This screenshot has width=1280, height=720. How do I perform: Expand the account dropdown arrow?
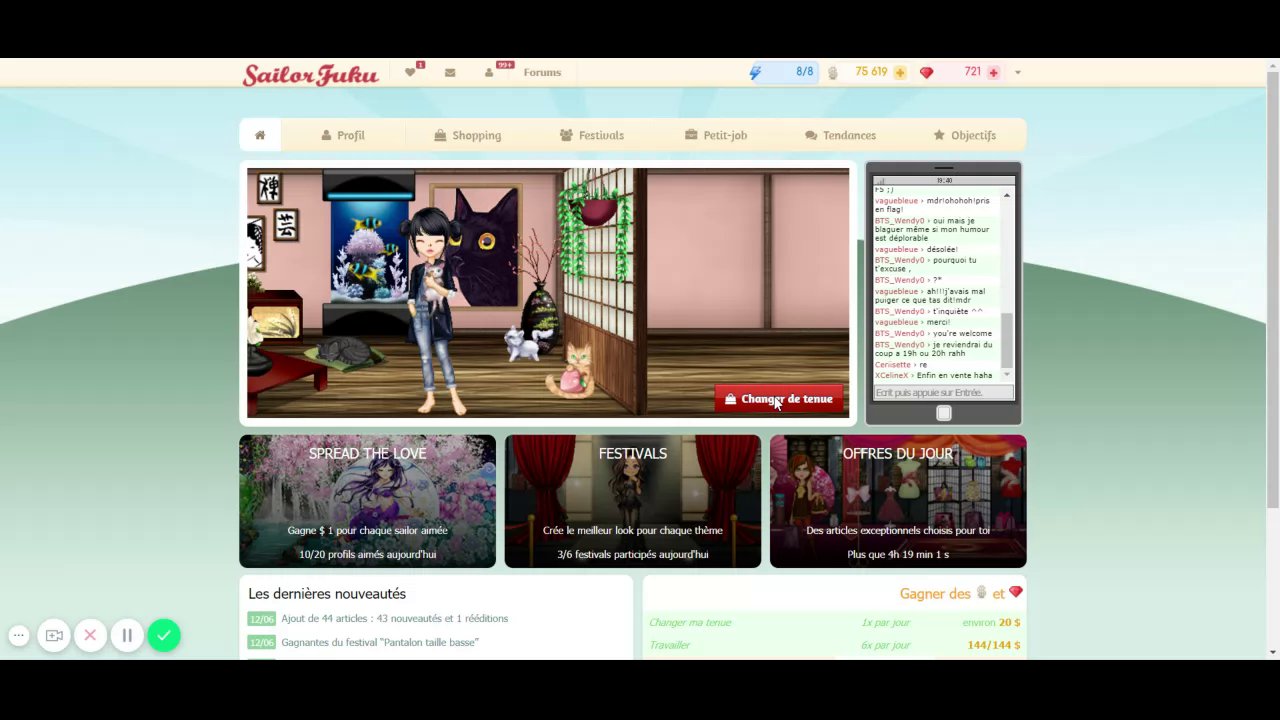(1018, 72)
